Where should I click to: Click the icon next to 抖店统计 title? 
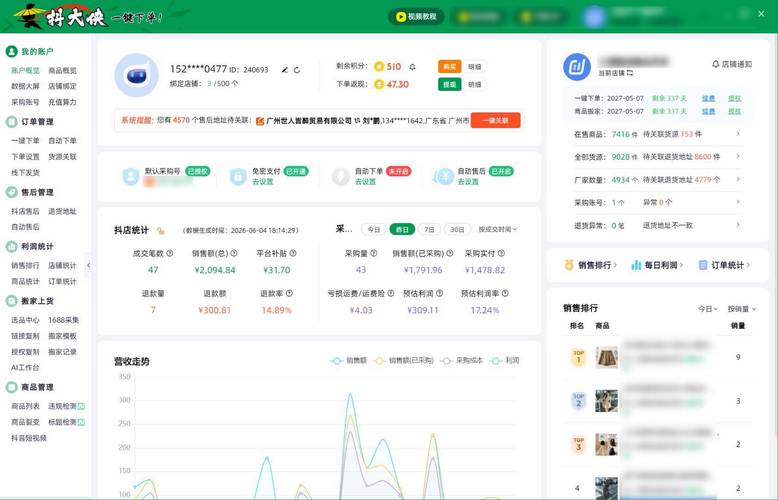click(x=160, y=231)
